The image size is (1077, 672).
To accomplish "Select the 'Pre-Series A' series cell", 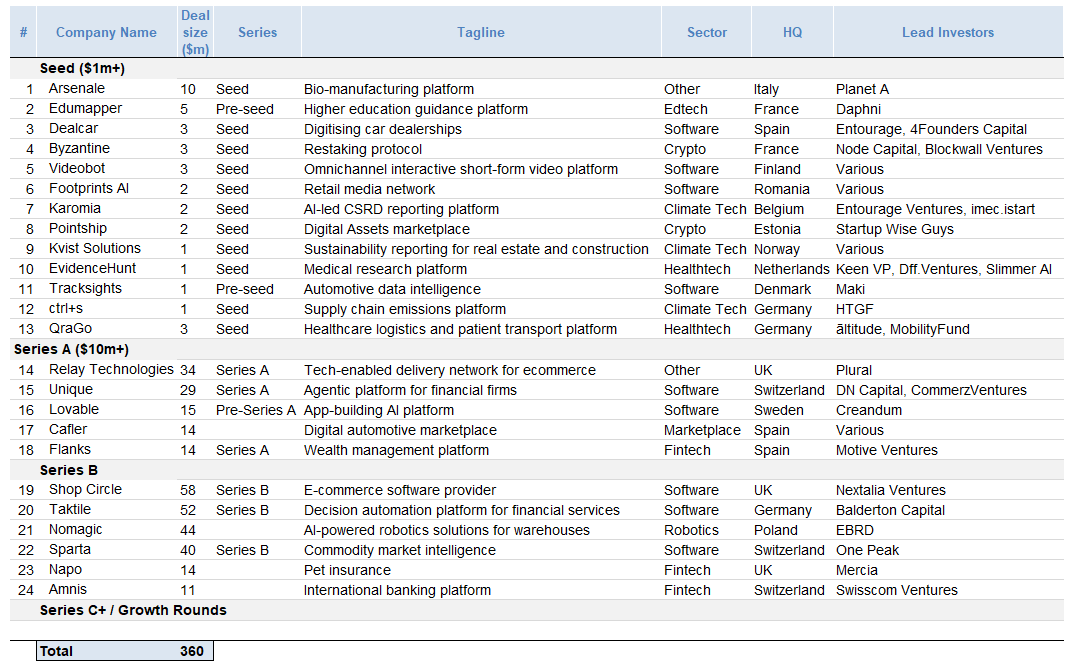I will coord(256,410).
